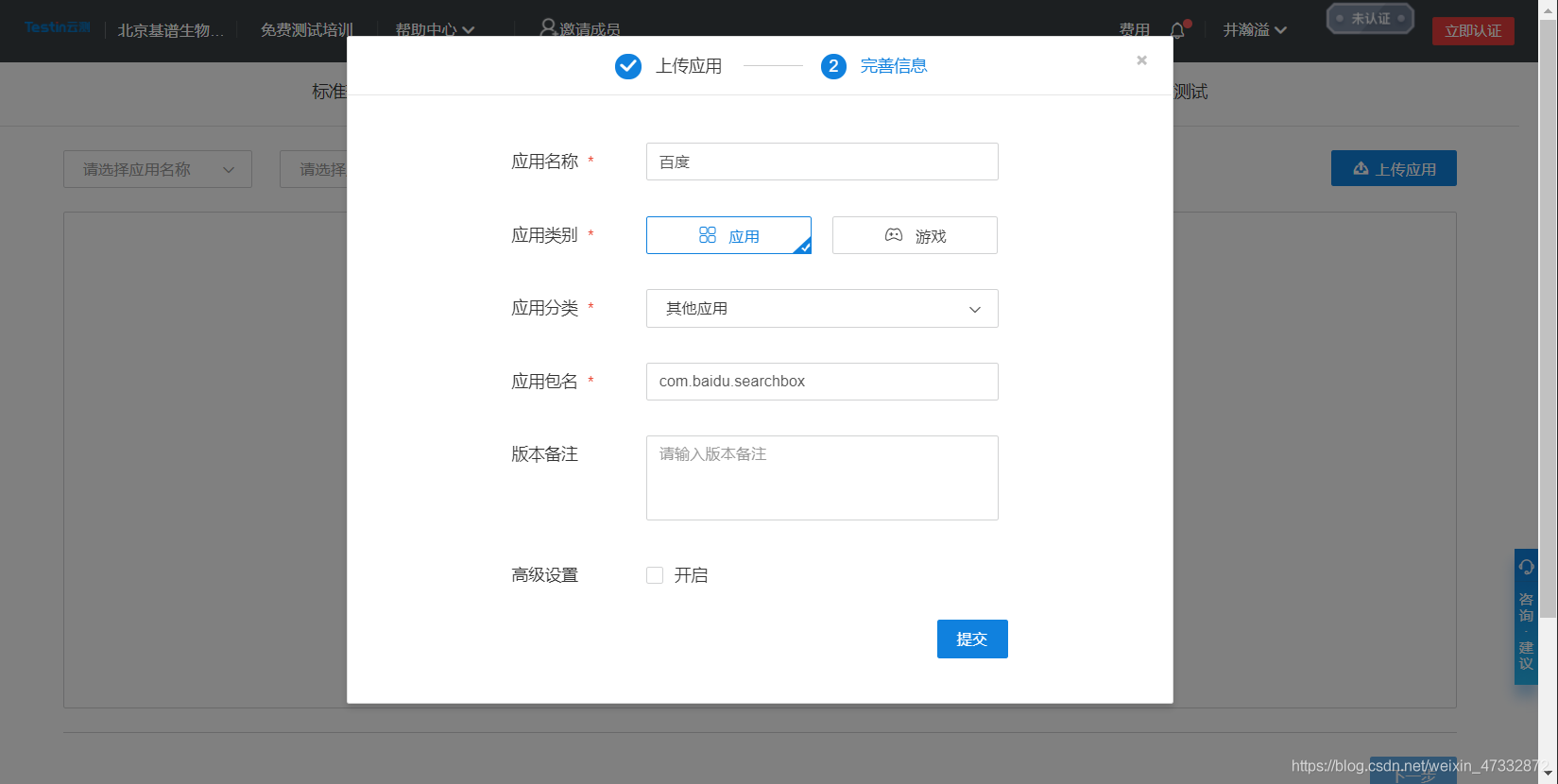Click the 版本备注 field label
Viewport: 1558px width, 784px height.
click(545, 454)
